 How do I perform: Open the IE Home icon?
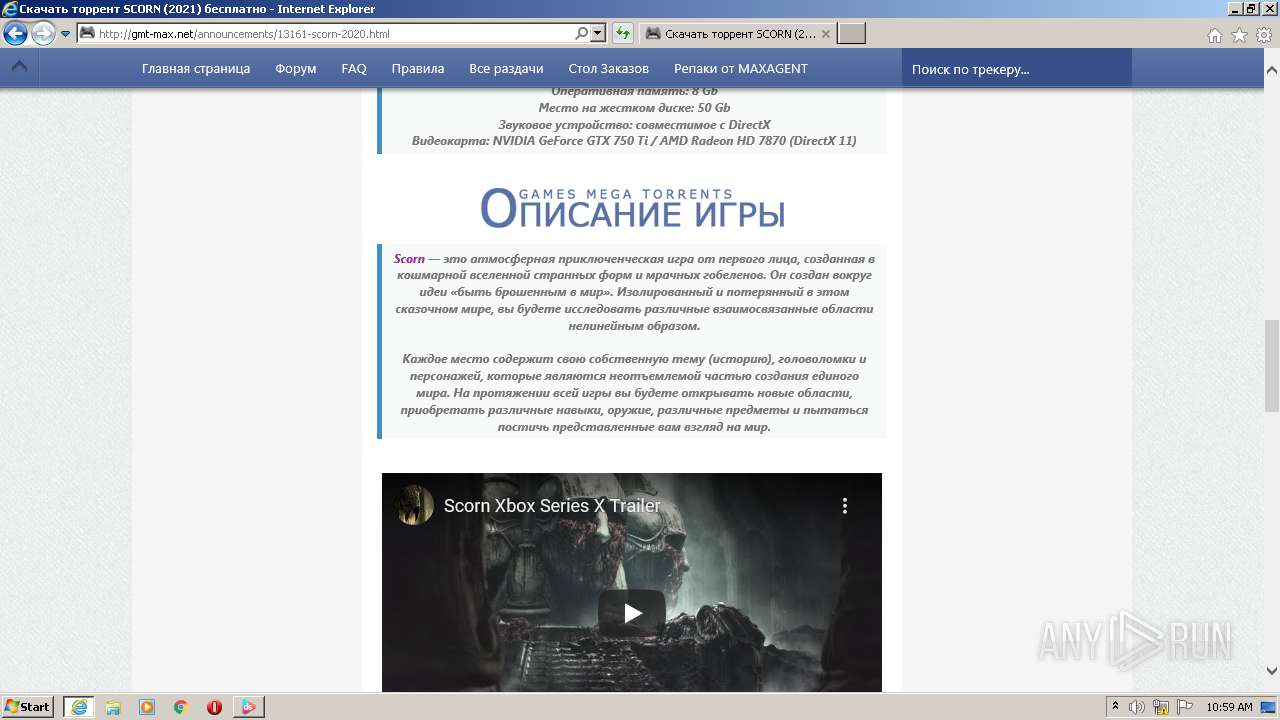[1214, 35]
